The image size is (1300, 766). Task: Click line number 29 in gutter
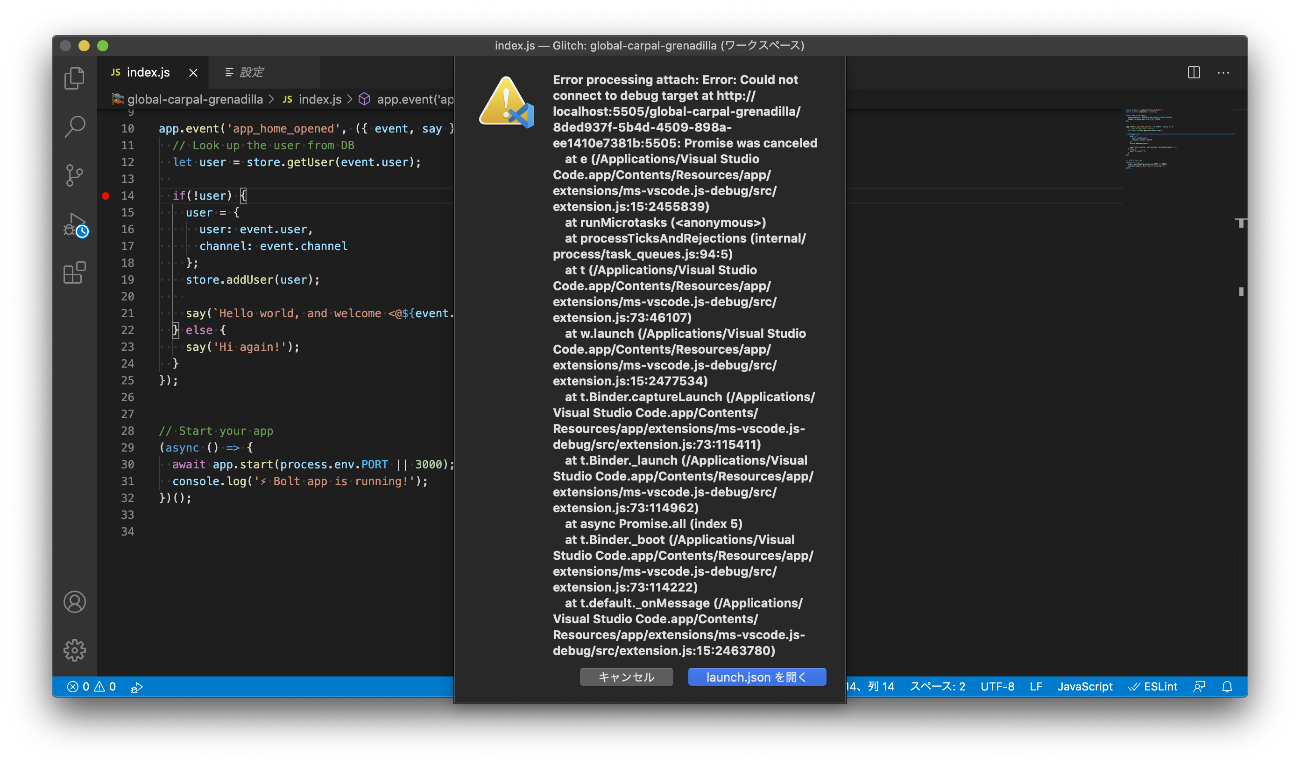[127, 447]
